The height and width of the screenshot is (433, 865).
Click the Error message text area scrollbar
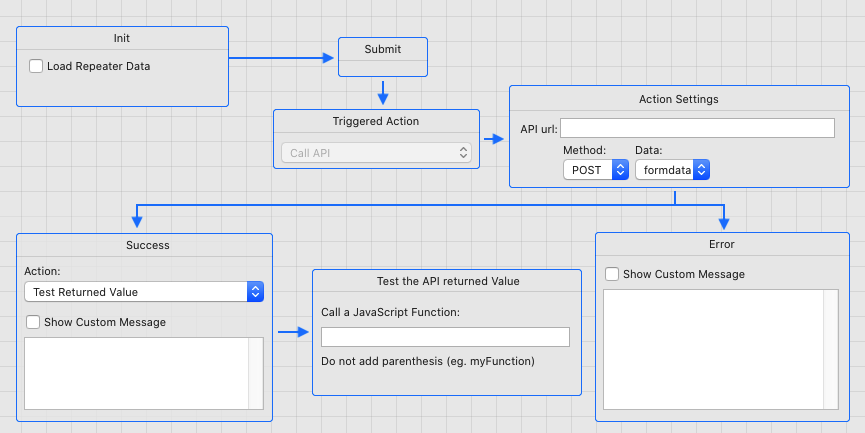pos(830,349)
